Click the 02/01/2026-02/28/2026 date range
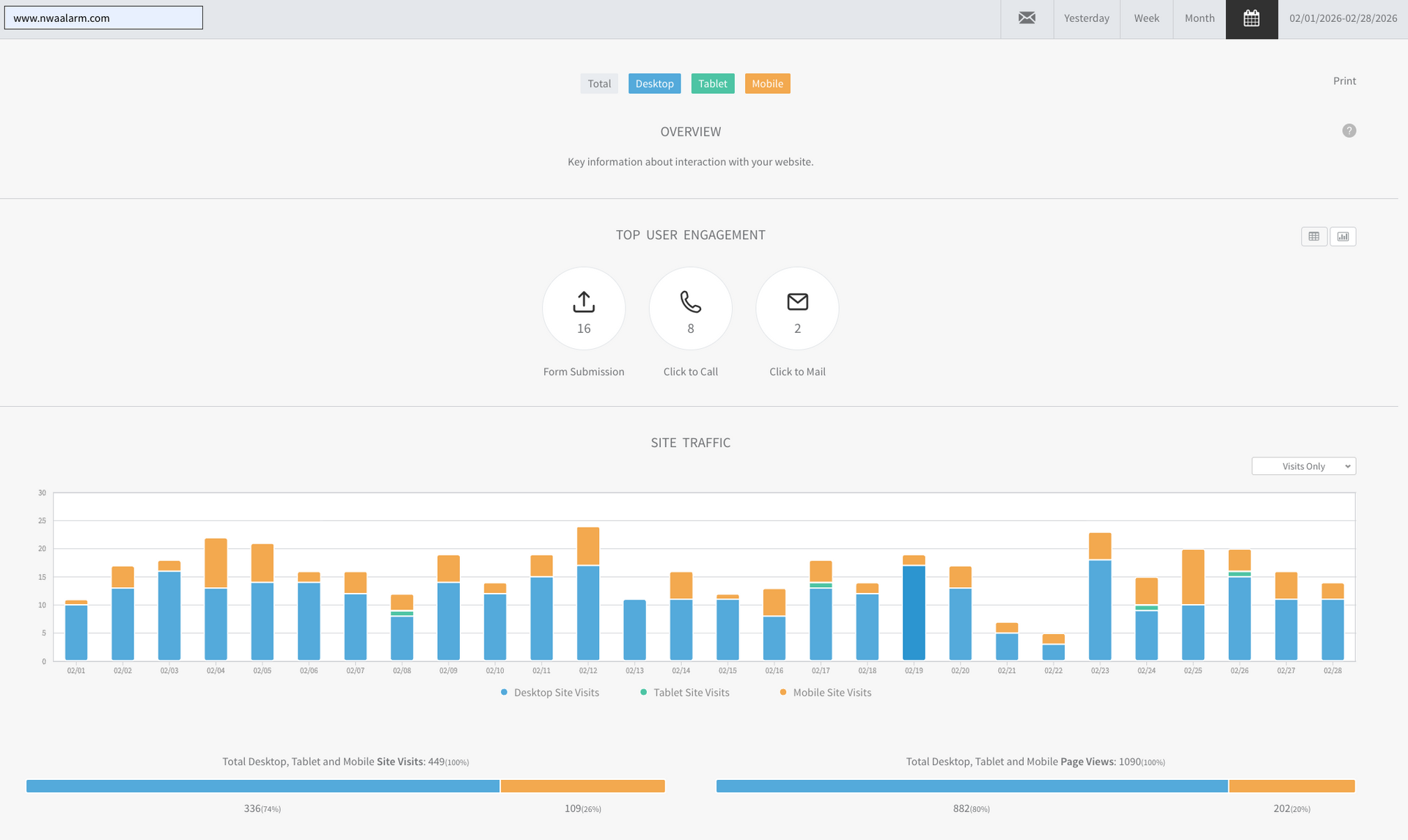1408x840 pixels. pos(1343,18)
